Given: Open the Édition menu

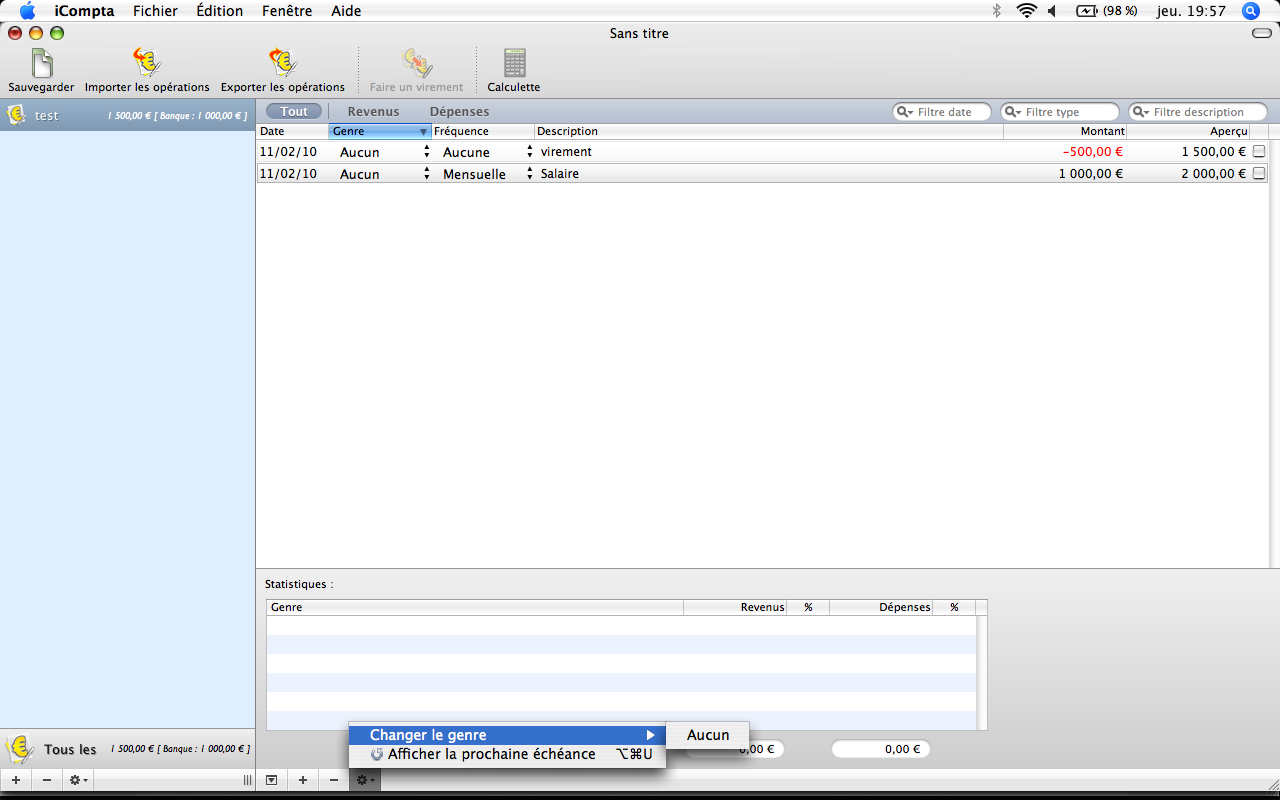Looking at the screenshot, I should (220, 11).
